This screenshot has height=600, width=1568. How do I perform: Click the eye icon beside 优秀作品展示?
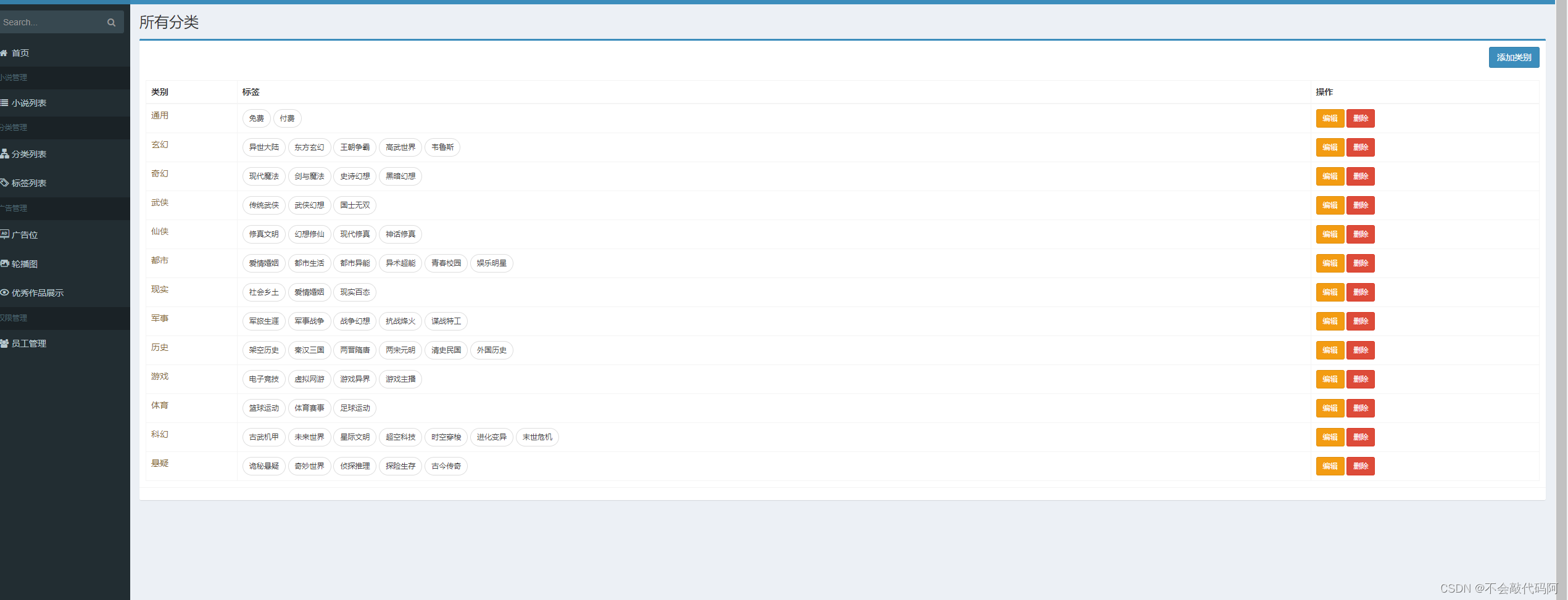tap(4, 292)
